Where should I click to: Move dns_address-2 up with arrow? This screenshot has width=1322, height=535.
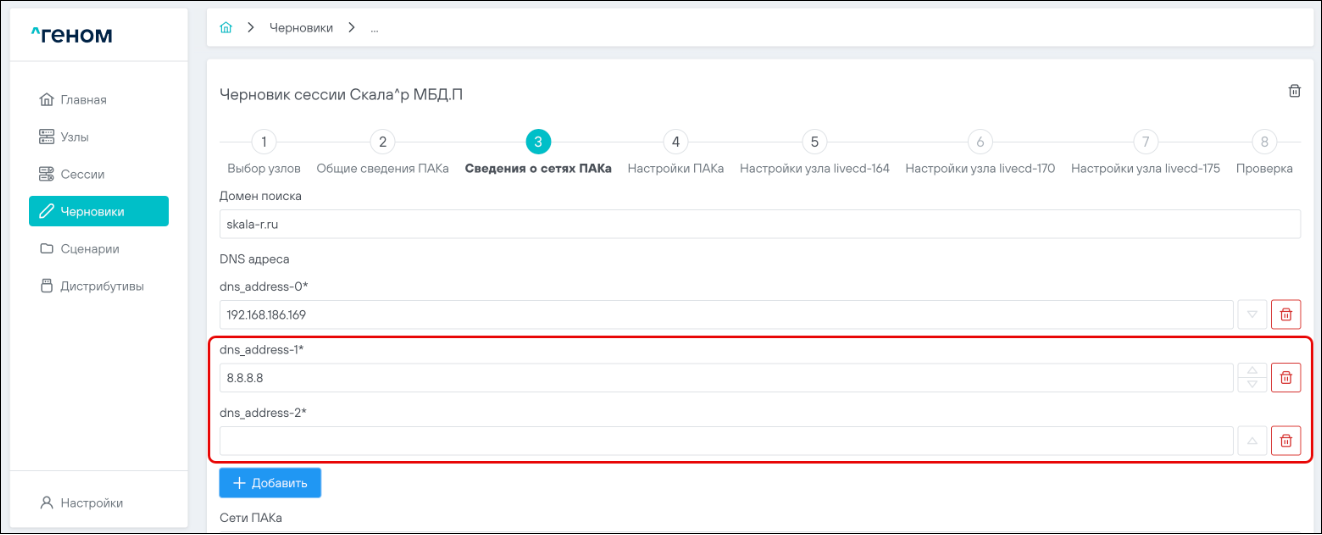1251,441
